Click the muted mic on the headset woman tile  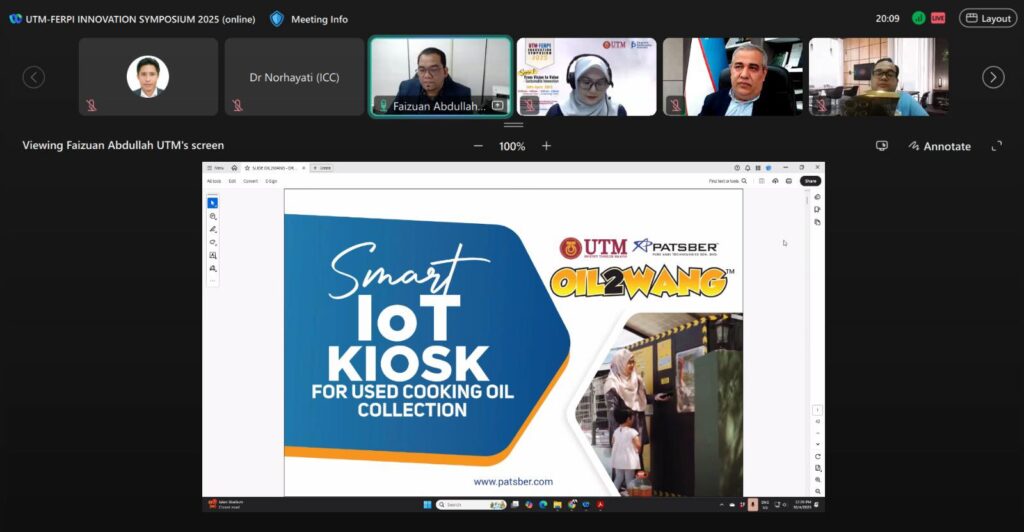[530, 105]
